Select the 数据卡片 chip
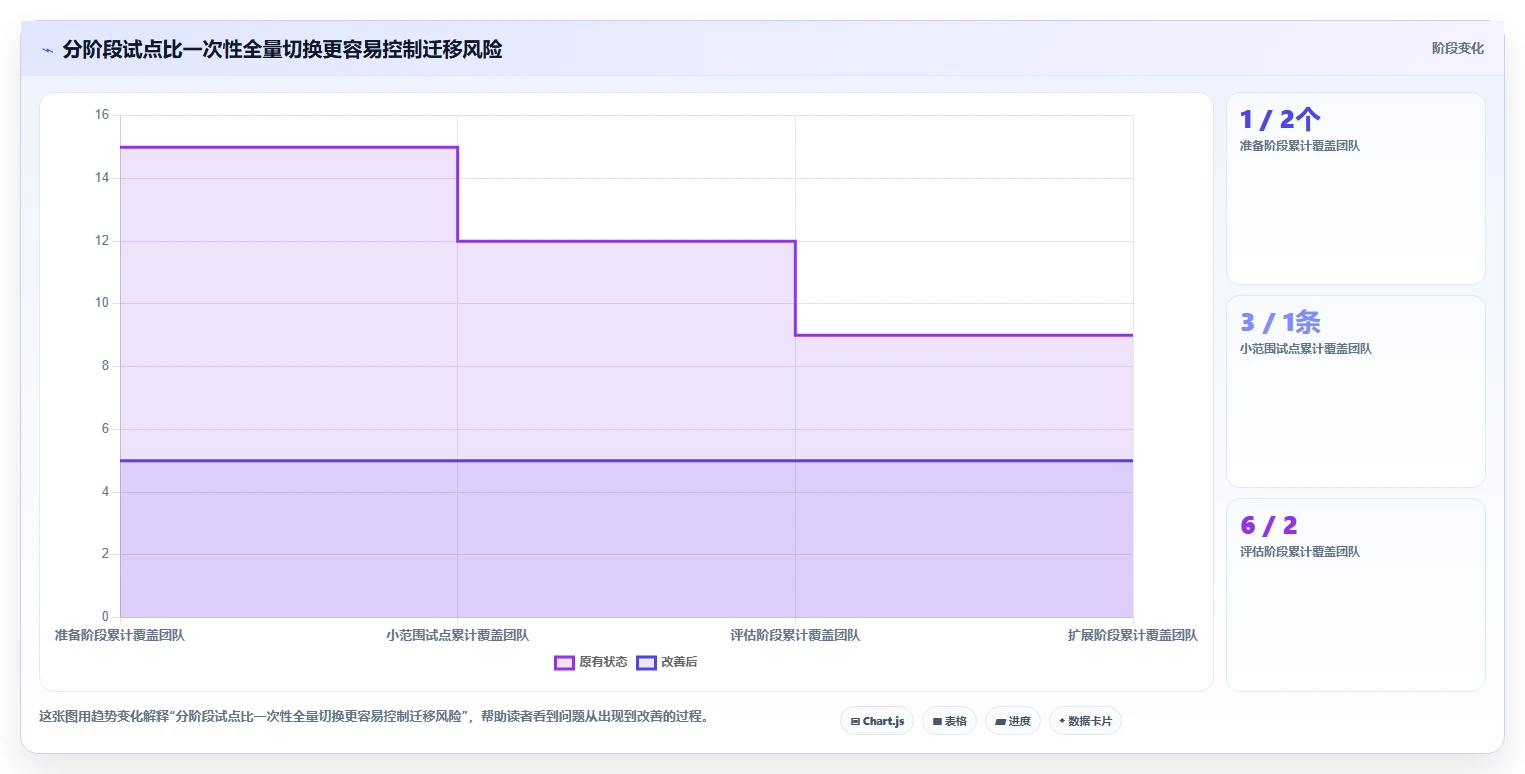 tap(1085, 721)
